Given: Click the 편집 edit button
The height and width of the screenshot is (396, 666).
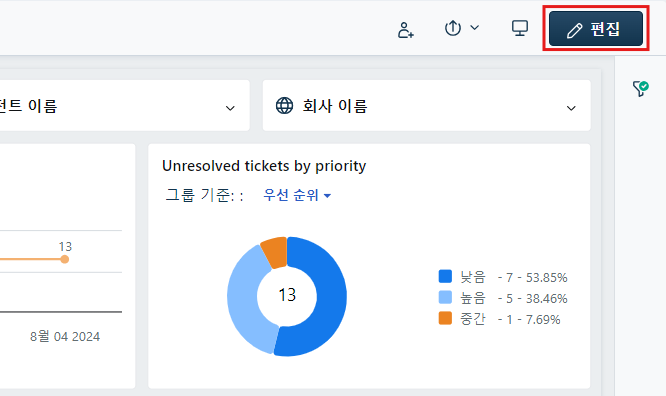Looking at the screenshot, I should (595, 28).
